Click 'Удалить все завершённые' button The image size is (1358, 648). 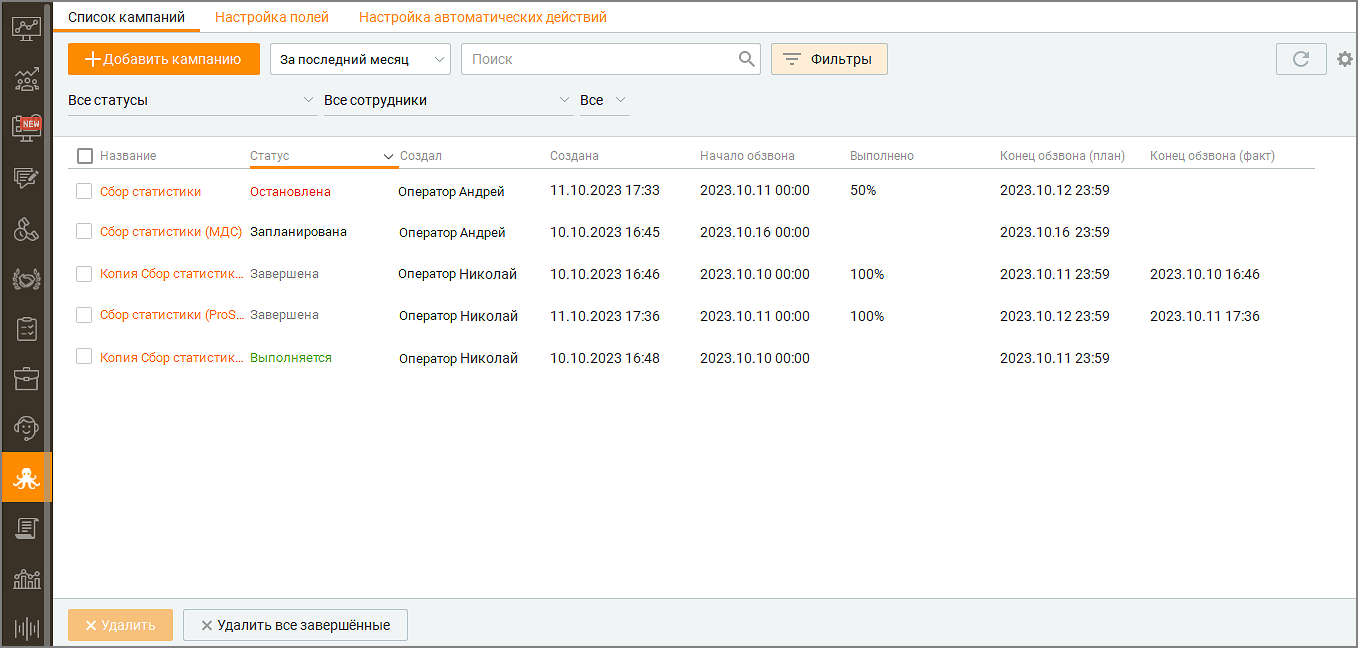[x=295, y=625]
